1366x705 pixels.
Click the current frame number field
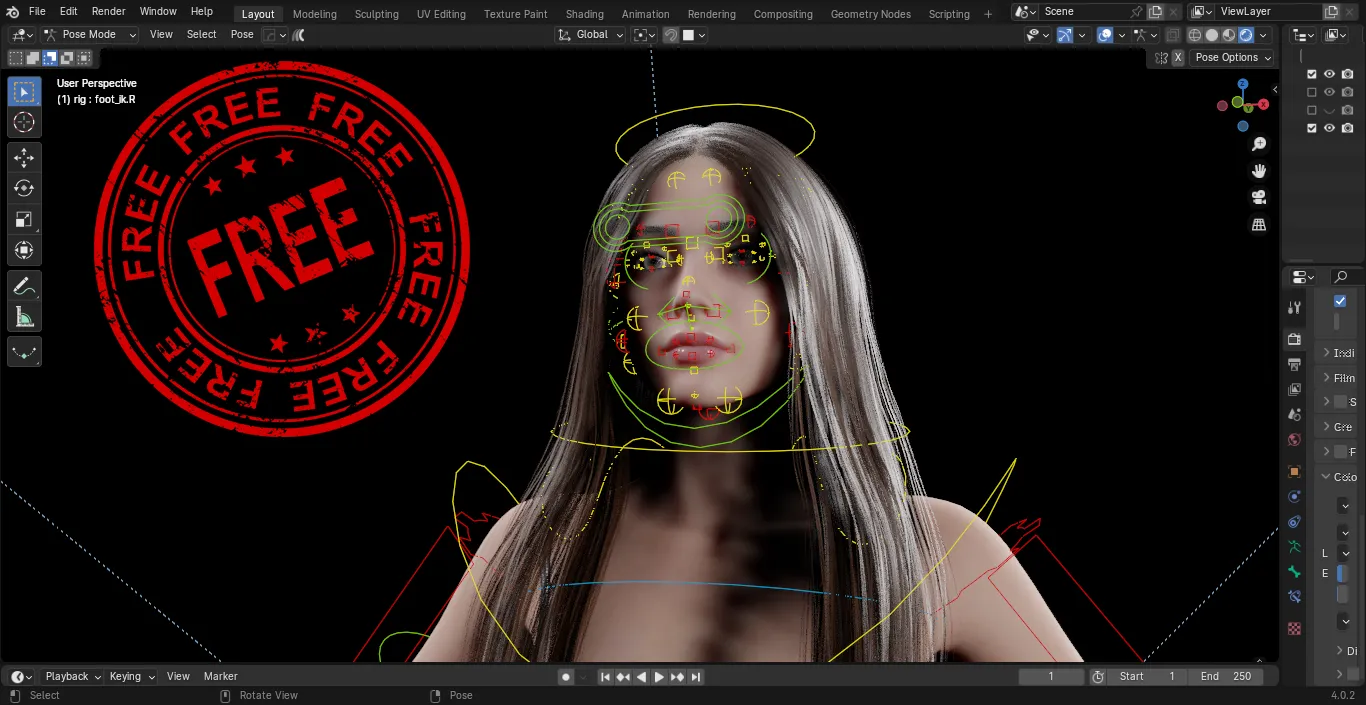(1051, 677)
